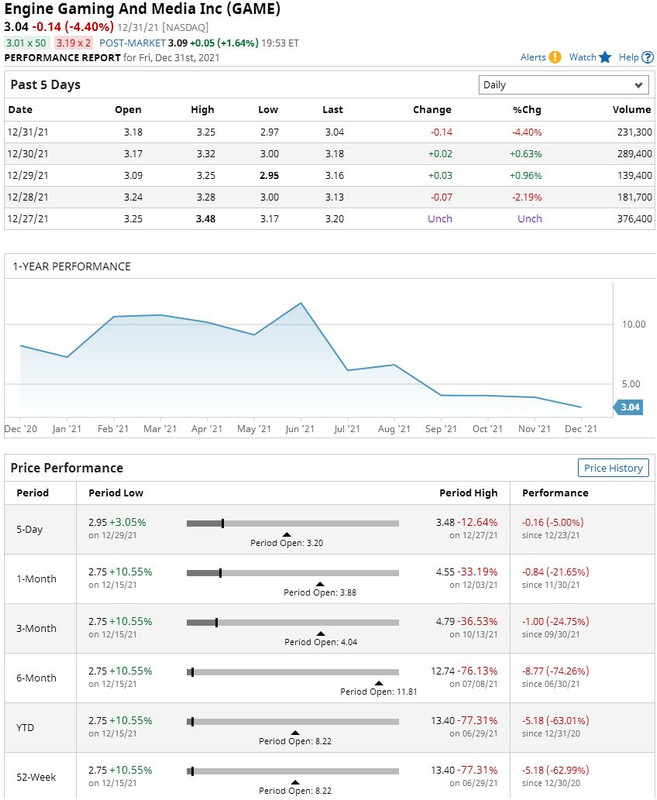Viewport: 657px width, 800px height.
Task: Click the Last column header
Action: [333, 110]
